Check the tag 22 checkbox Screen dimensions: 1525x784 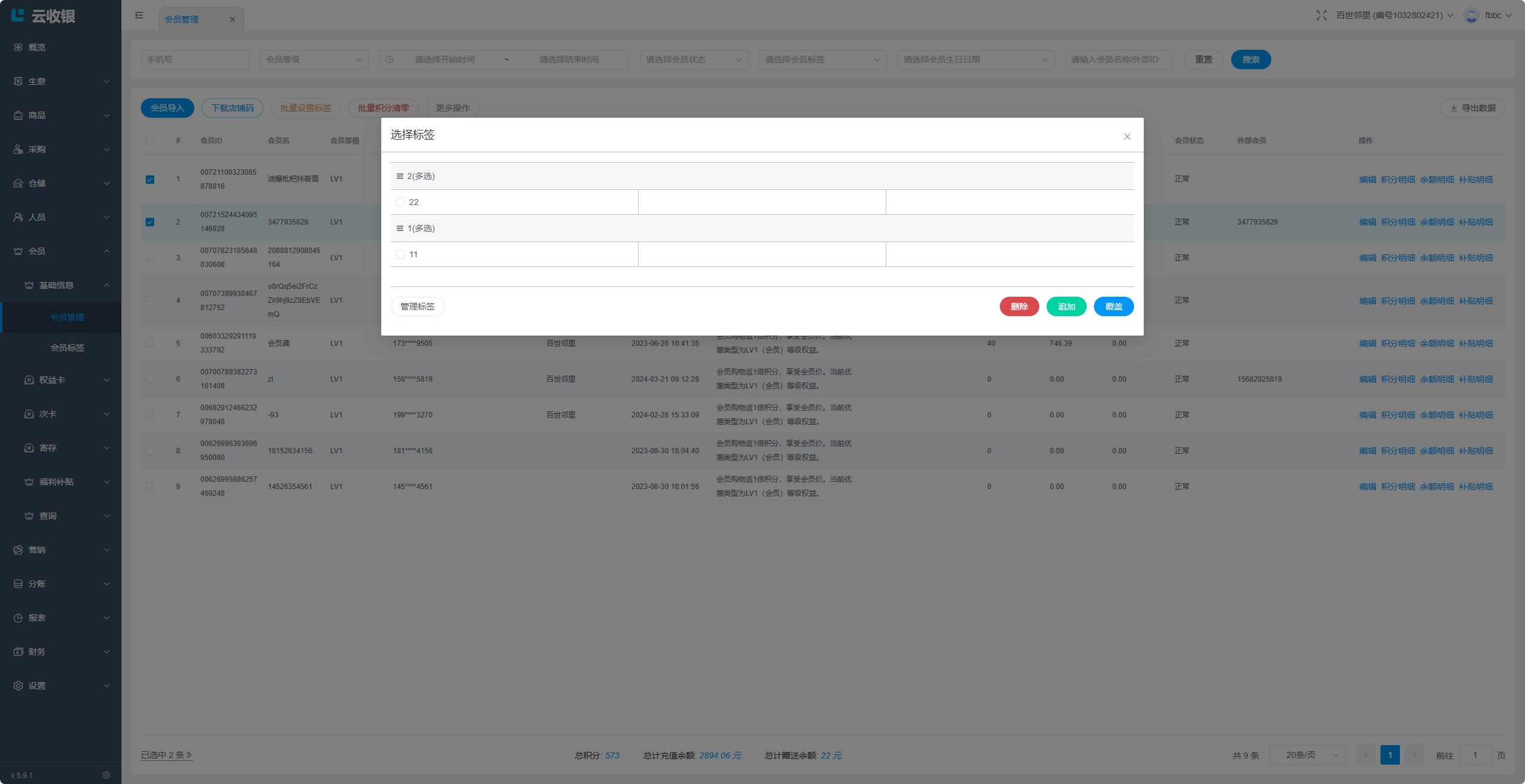point(400,202)
